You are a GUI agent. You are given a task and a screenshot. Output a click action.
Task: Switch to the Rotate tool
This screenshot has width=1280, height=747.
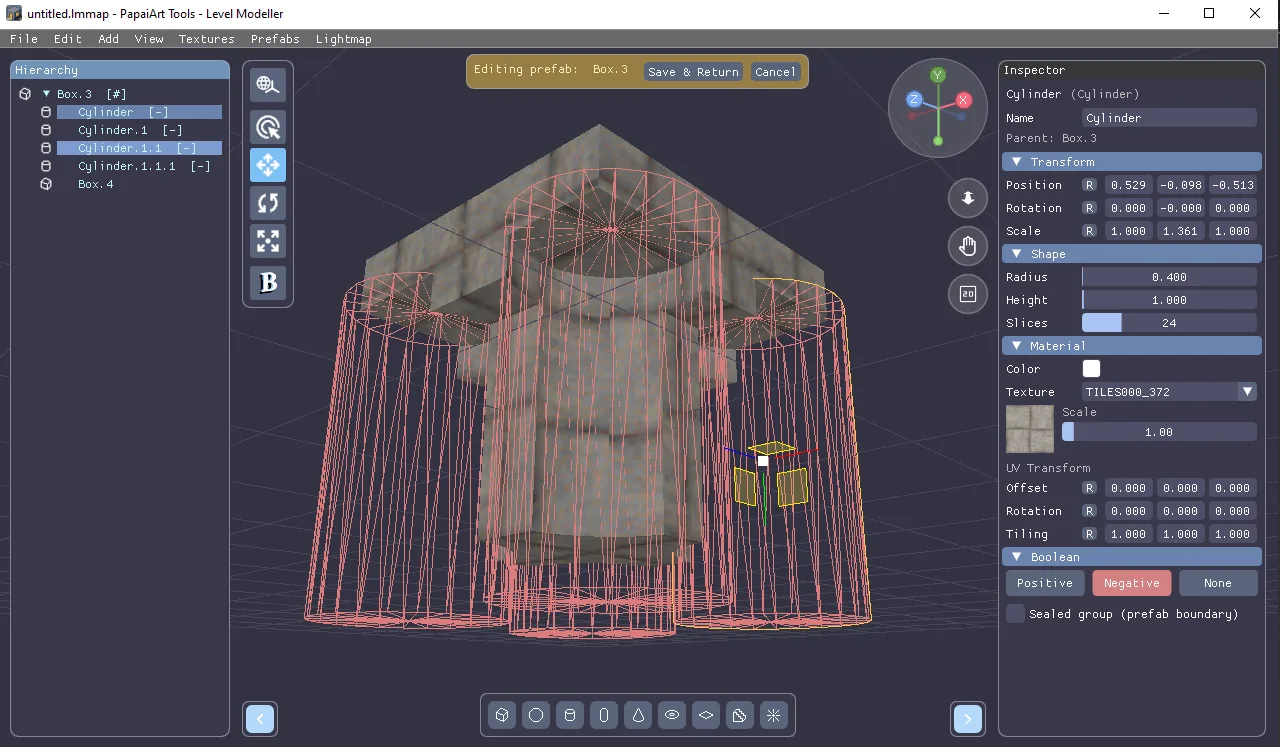tap(267, 203)
